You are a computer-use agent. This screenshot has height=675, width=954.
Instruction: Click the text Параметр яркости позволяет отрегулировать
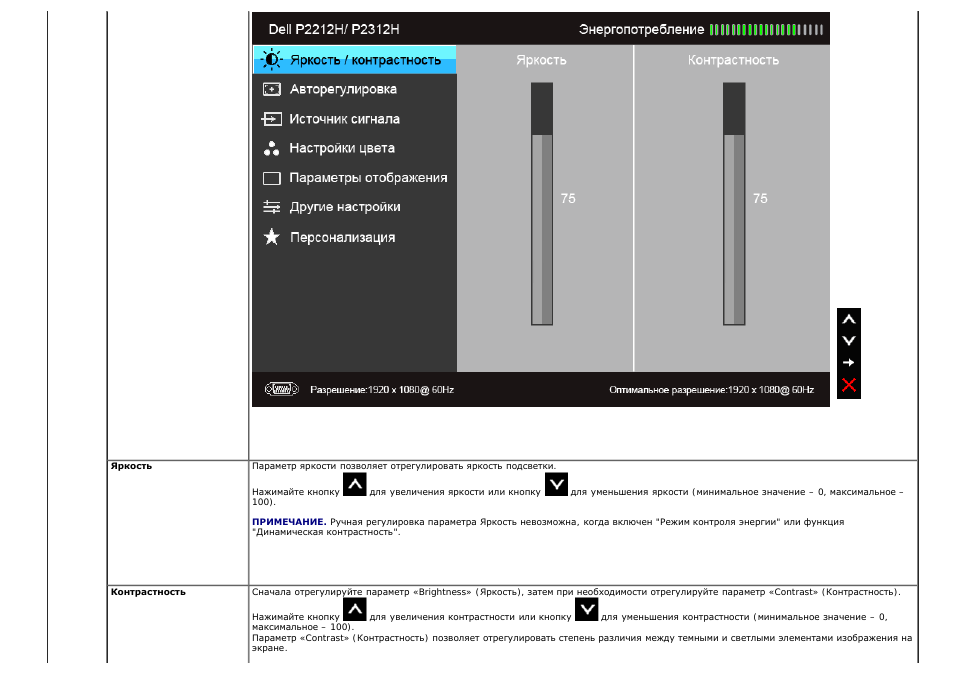(358, 466)
